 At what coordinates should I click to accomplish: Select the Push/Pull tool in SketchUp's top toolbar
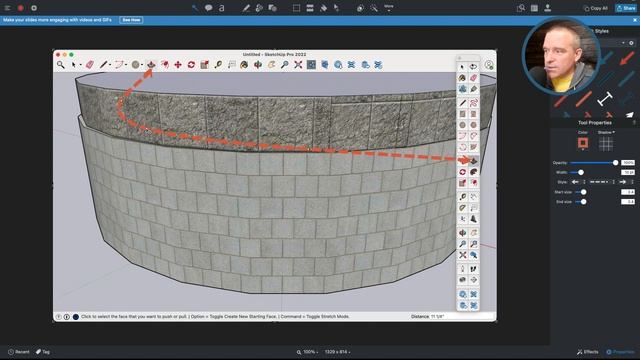(x=151, y=64)
